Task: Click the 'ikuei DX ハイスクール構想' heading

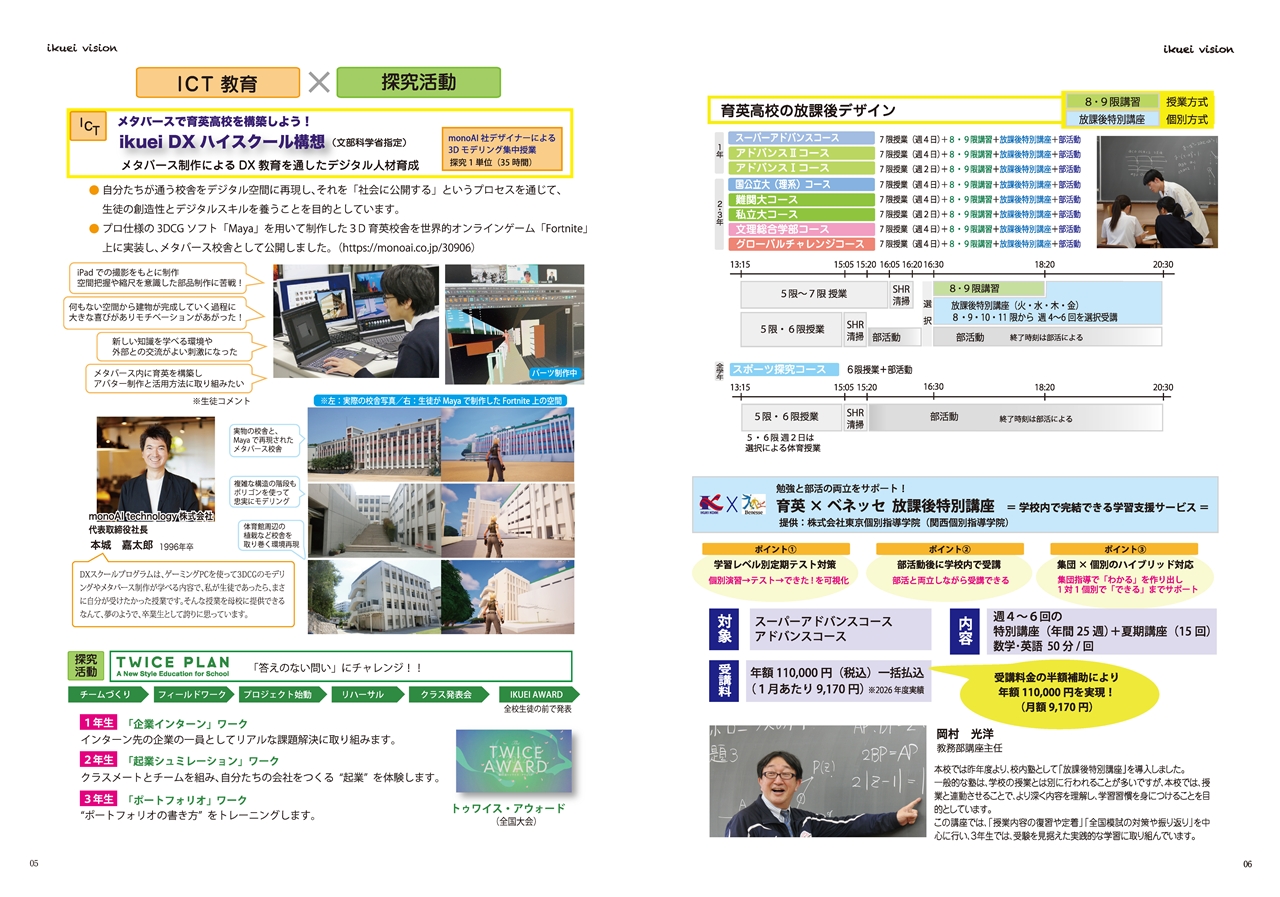Action: pos(222,142)
